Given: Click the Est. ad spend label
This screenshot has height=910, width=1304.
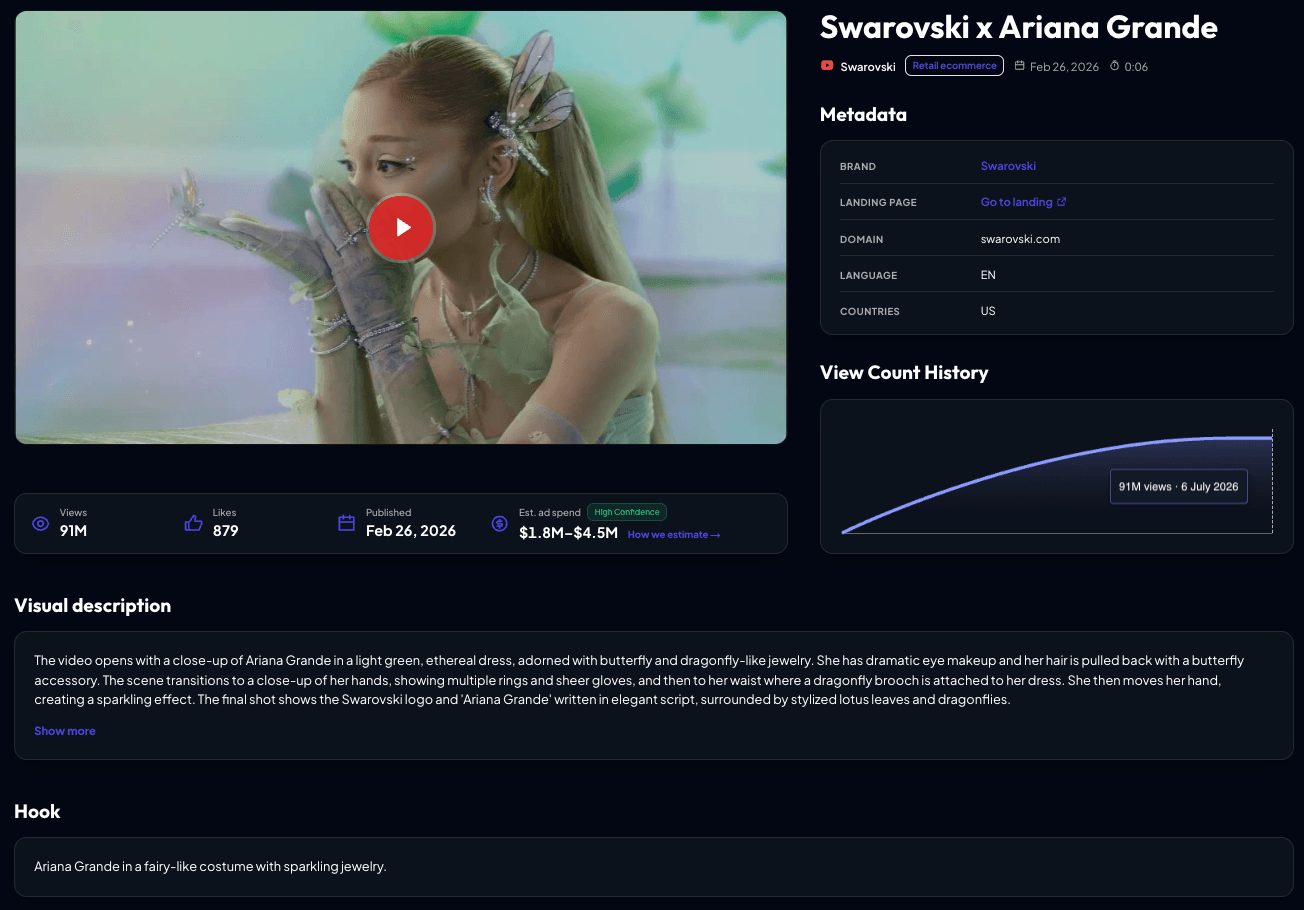Looking at the screenshot, I should pos(548,513).
